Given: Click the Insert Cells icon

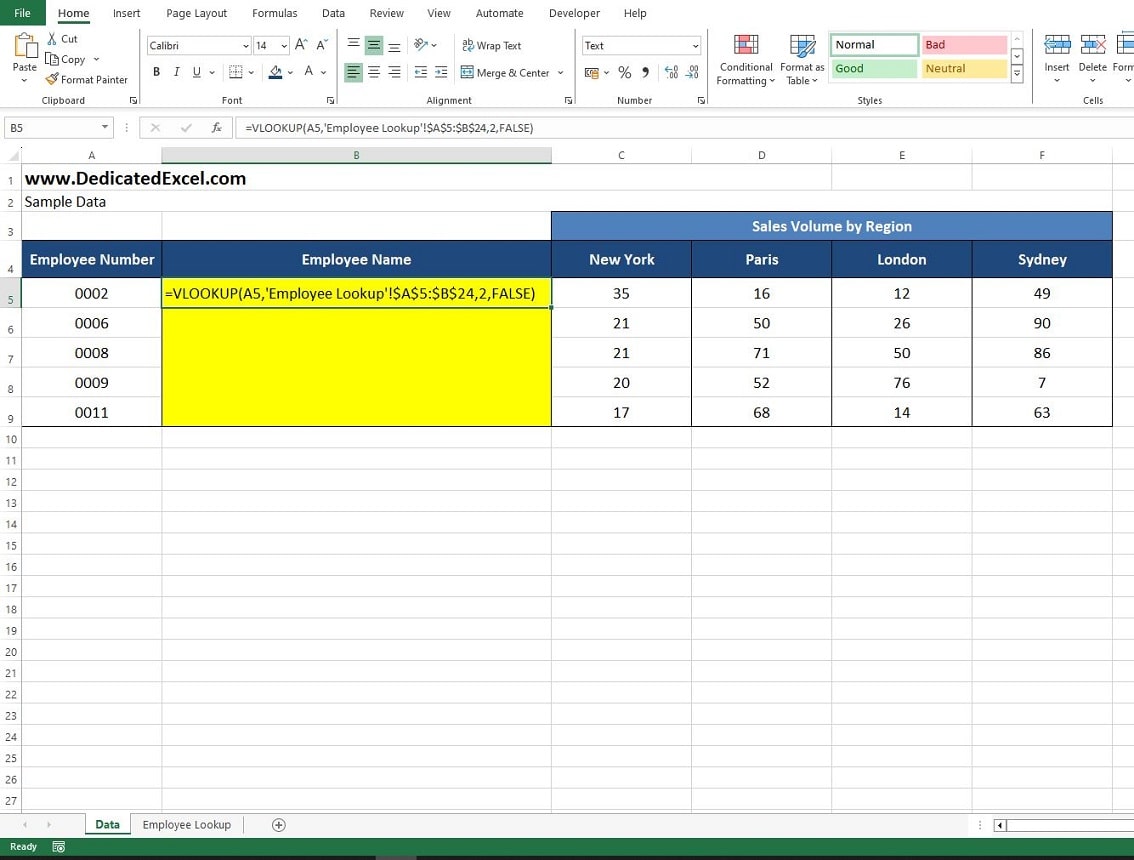Looking at the screenshot, I should 1057,55.
